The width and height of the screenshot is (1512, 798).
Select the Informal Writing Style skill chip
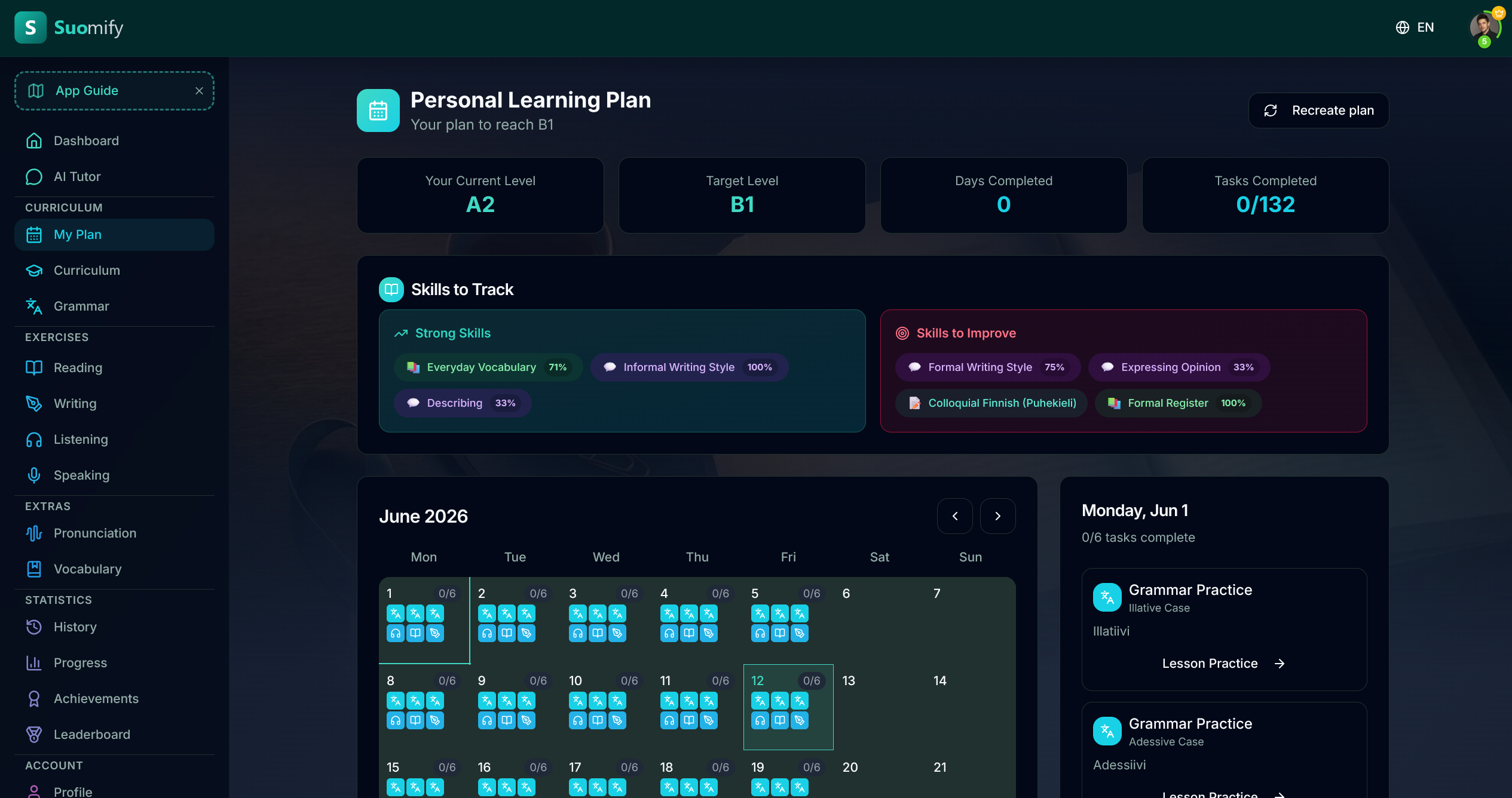tap(689, 367)
